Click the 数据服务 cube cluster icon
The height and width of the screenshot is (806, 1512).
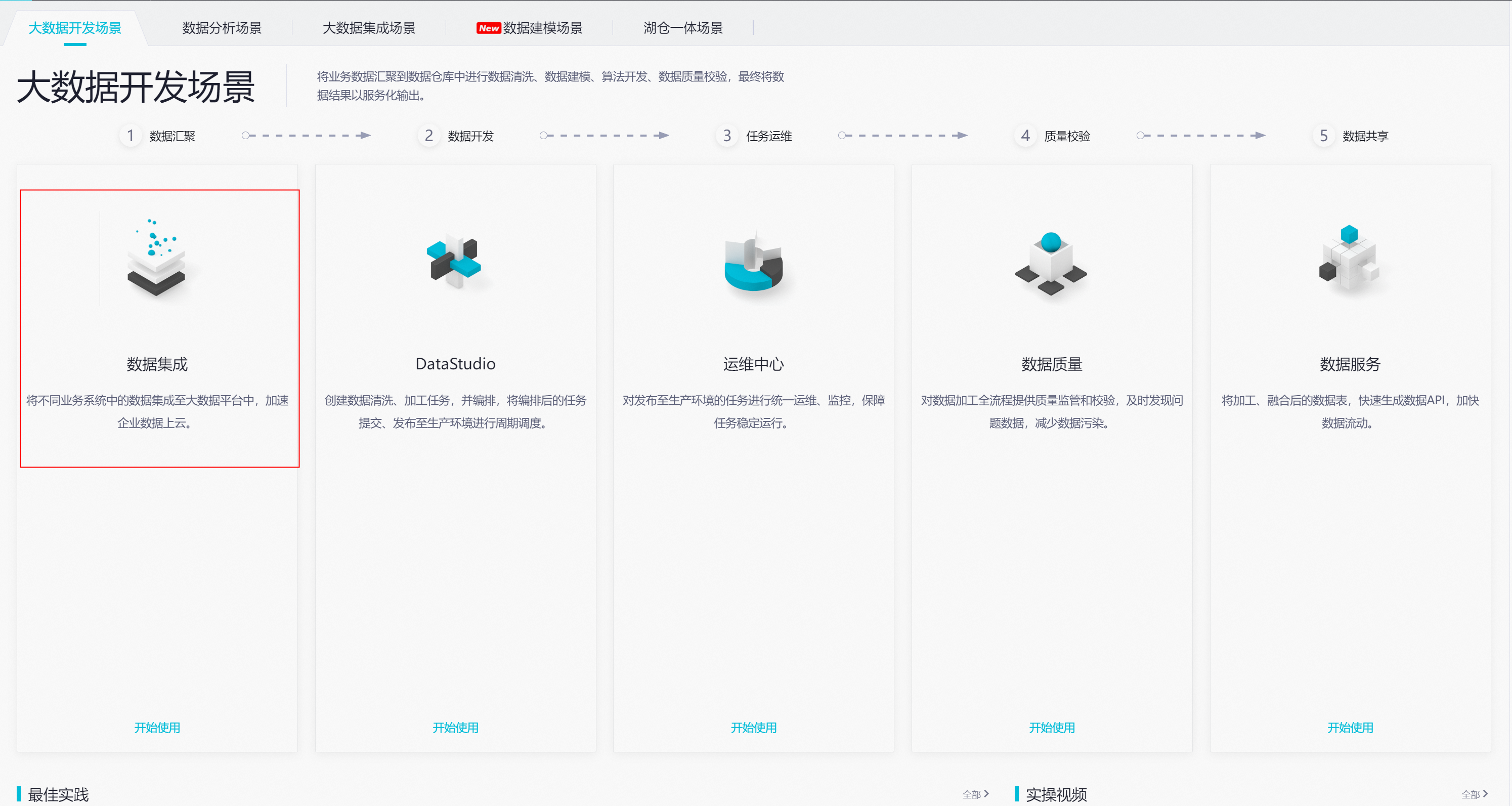(1350, 259)
